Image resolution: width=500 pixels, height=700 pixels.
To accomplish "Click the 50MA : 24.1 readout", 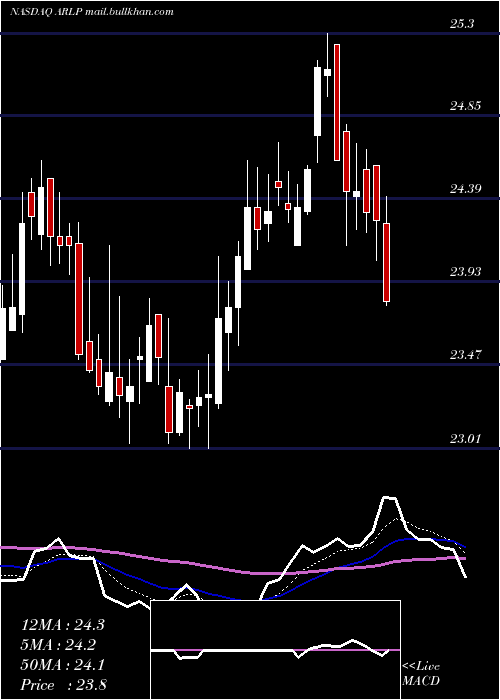I will [62, 665].
